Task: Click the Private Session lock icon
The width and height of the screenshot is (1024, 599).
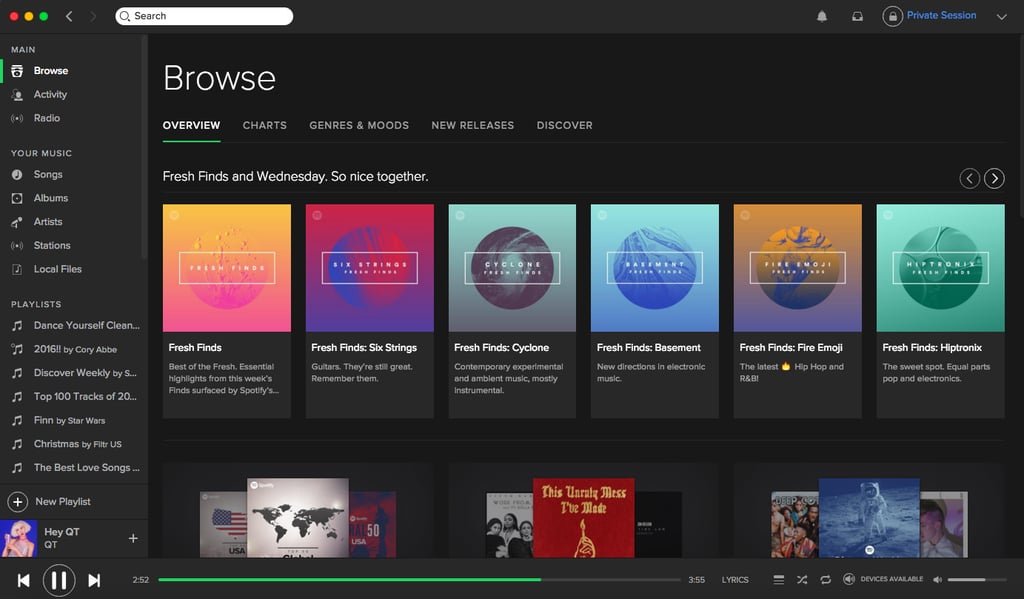Action: tap(893, 16)
